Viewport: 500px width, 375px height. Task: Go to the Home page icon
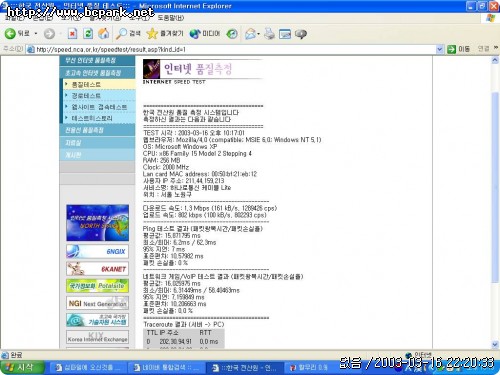[103, 34]
